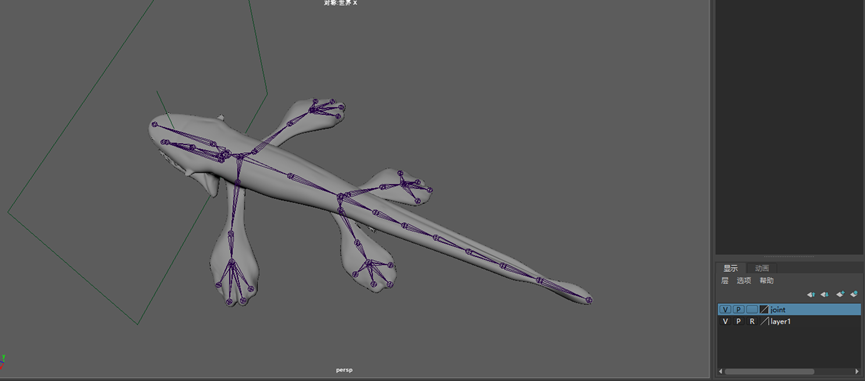The height and width of the screenshot is (381, 865).
Task: Click the create new empty layer icon
Action: tap(840, 294)
